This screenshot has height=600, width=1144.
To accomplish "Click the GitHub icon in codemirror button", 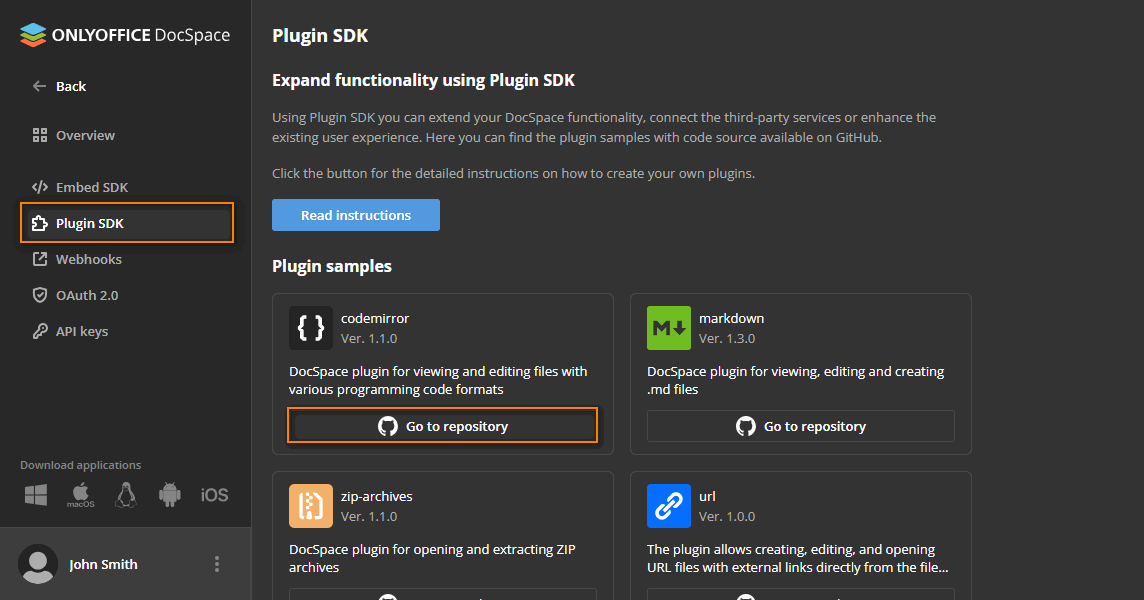I will click(x=388, y=426).
